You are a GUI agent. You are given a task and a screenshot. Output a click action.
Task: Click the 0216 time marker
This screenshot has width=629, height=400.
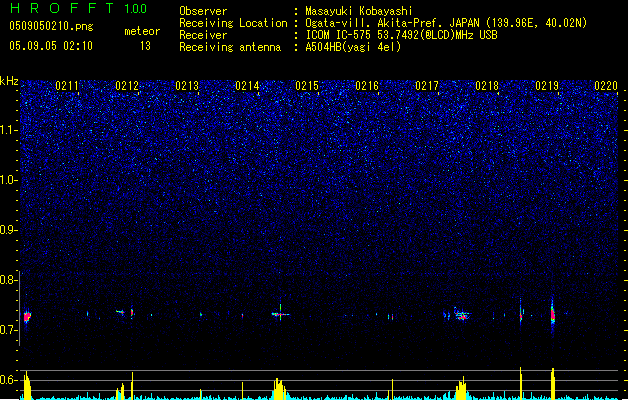(367, 86)
